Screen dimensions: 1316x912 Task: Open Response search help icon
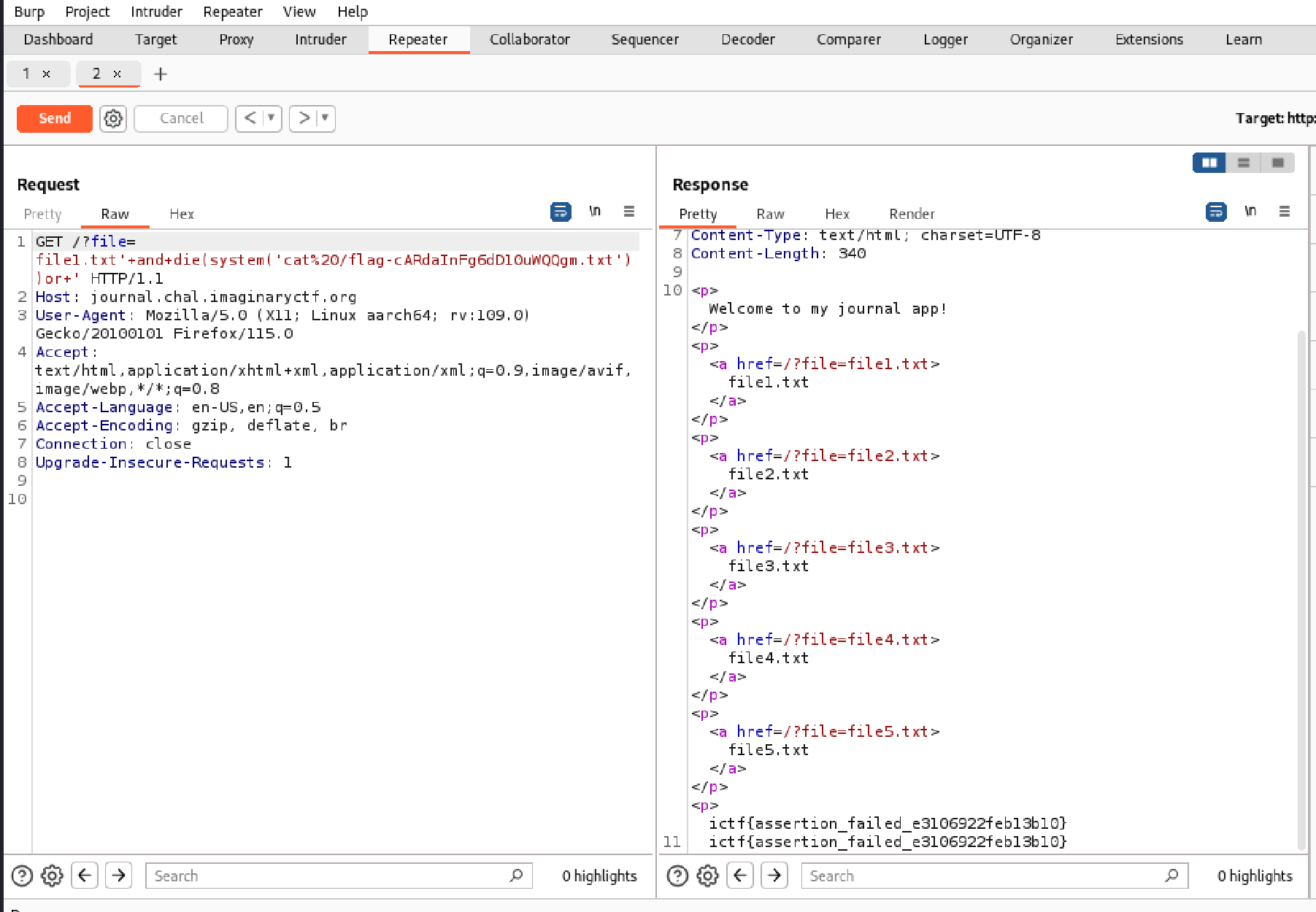[678, 876]
